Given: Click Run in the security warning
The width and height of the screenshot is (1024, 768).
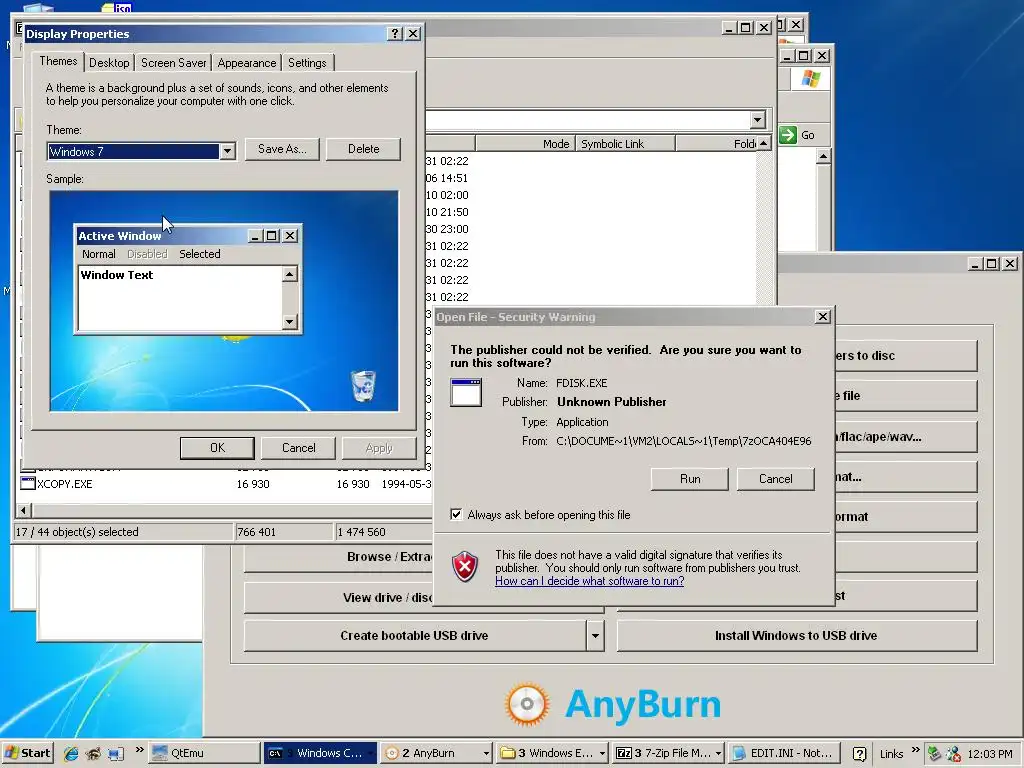Looking at the screenshot, I should [x=690, y=479].
